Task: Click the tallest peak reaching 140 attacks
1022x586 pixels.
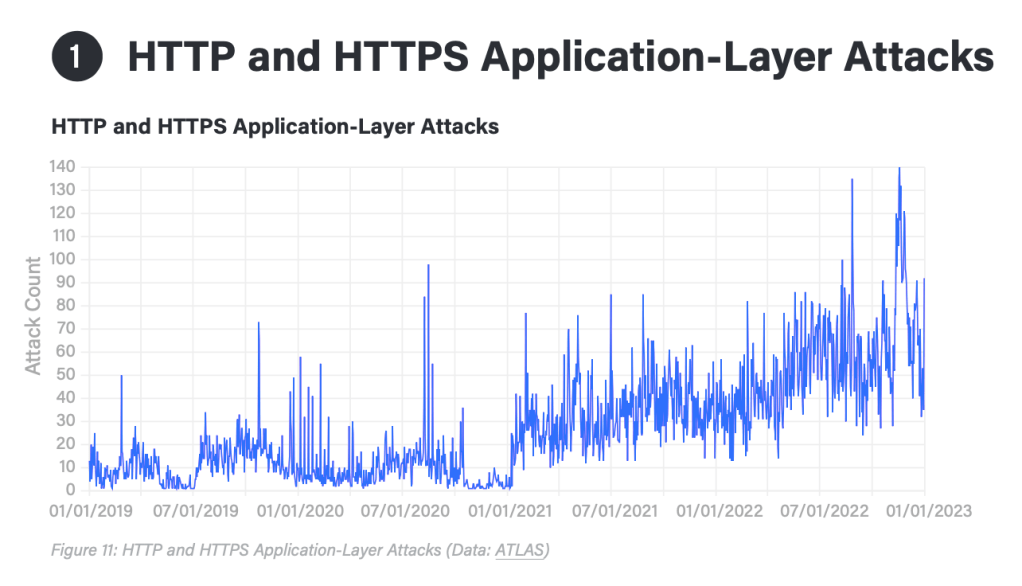Action: click(x=899, y=170)
